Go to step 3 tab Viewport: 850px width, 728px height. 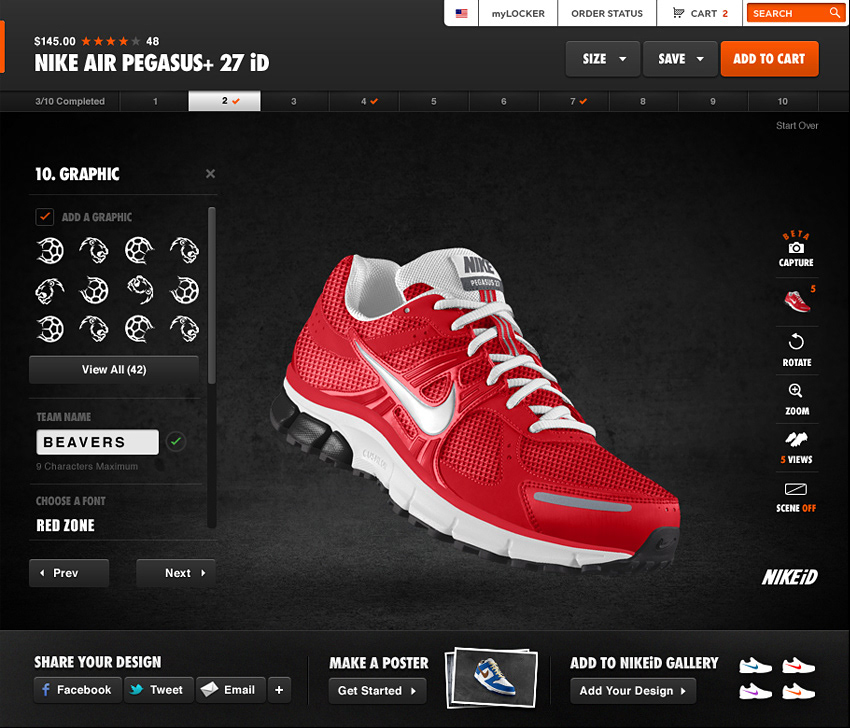(x=294, y=101)
